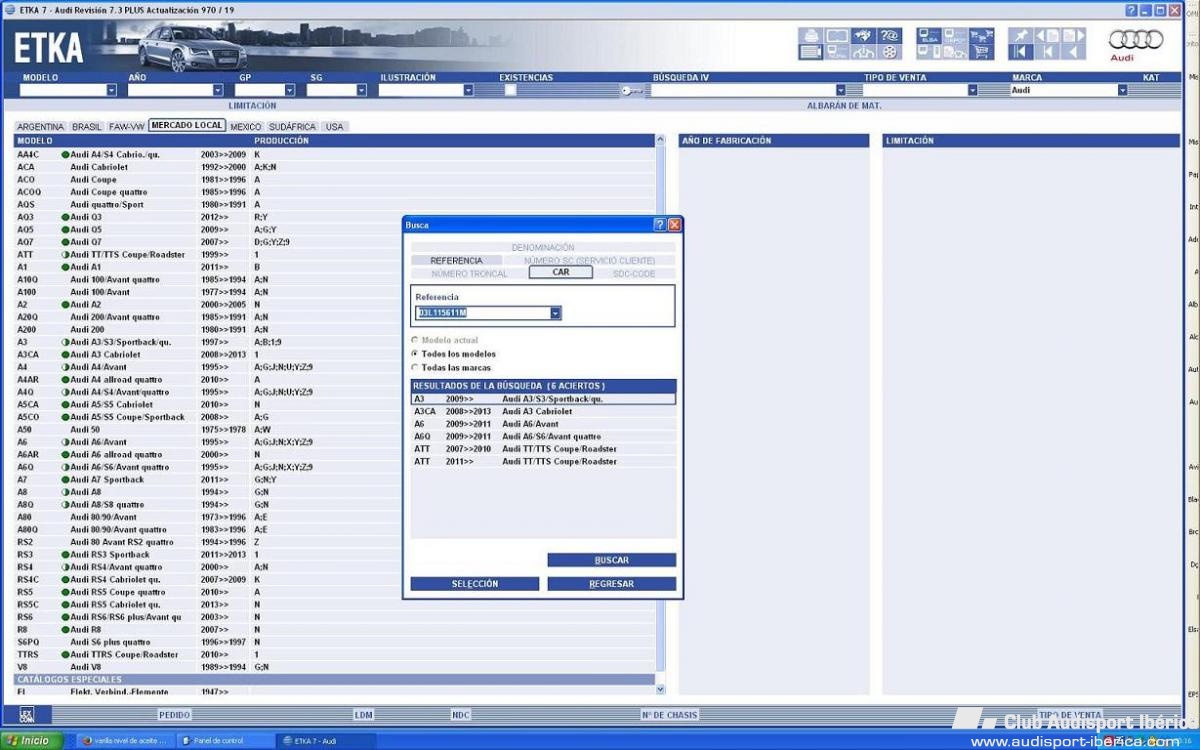Select the REFERENCIA search mode tab
The height and width of the screenshot is (750, 1200).
[x=456, y=260]
